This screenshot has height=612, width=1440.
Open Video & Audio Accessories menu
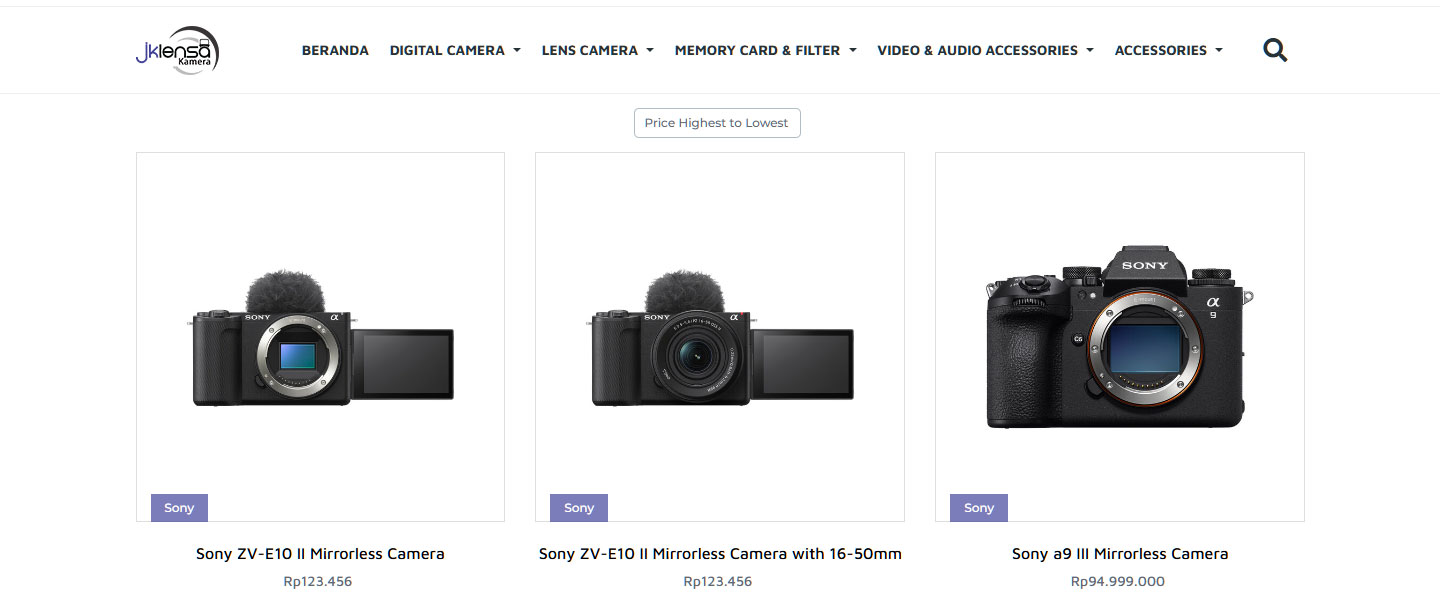point(985,50)
